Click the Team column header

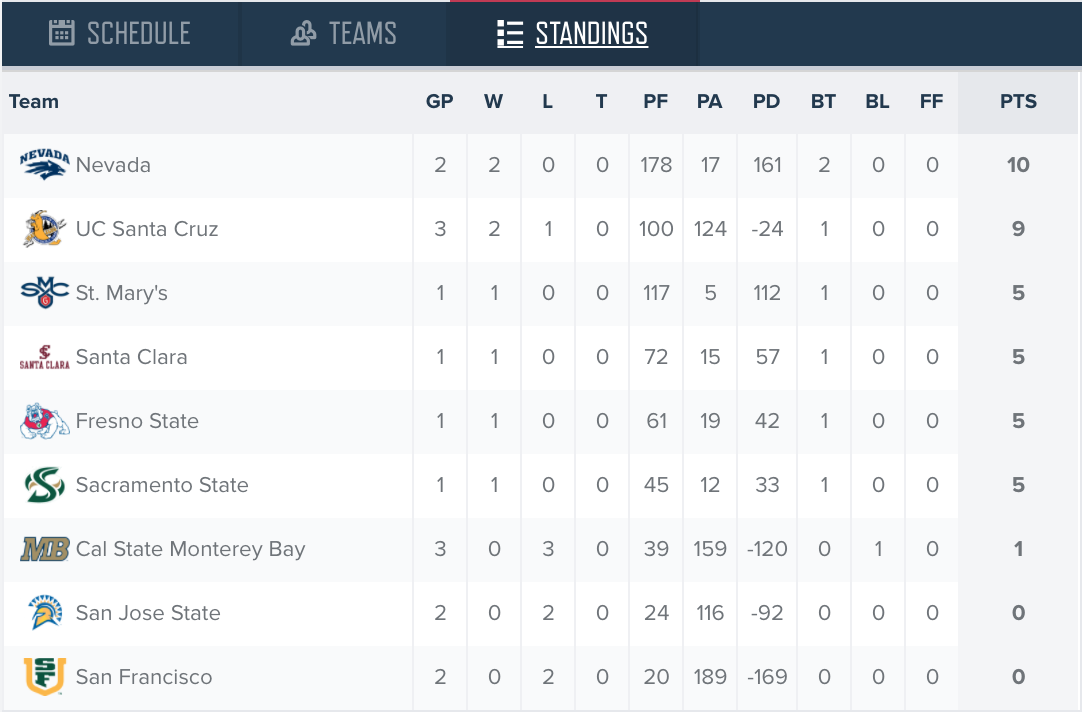(x=34, y=101)
